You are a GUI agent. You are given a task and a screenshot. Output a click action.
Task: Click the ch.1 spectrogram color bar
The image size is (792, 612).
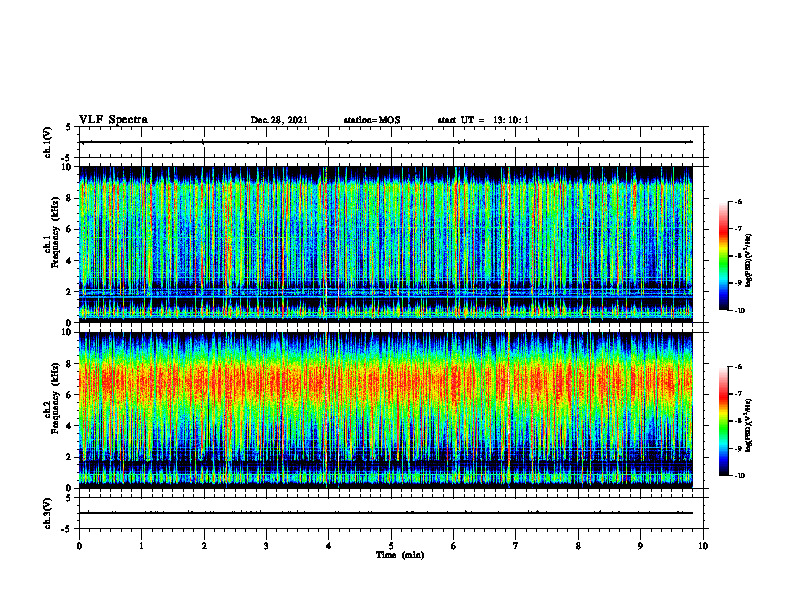tap(724, 256)
